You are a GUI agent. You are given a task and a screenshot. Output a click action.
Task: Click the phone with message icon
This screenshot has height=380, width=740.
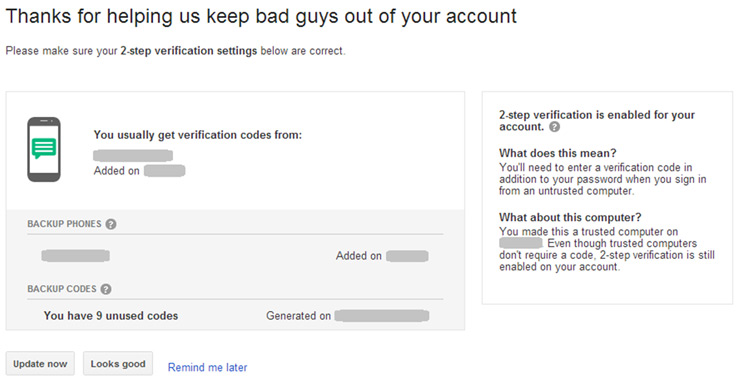pyautogui.click(x=44, y=150)
